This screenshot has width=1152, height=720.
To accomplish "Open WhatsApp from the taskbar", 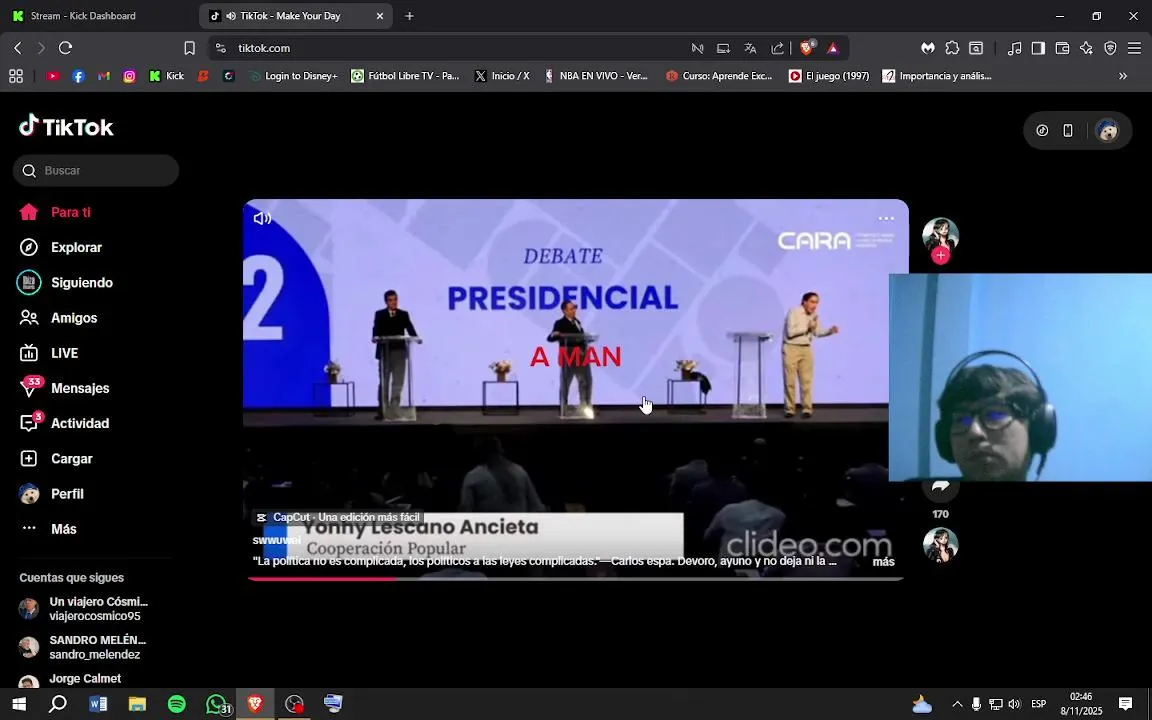I will (217, 704).
